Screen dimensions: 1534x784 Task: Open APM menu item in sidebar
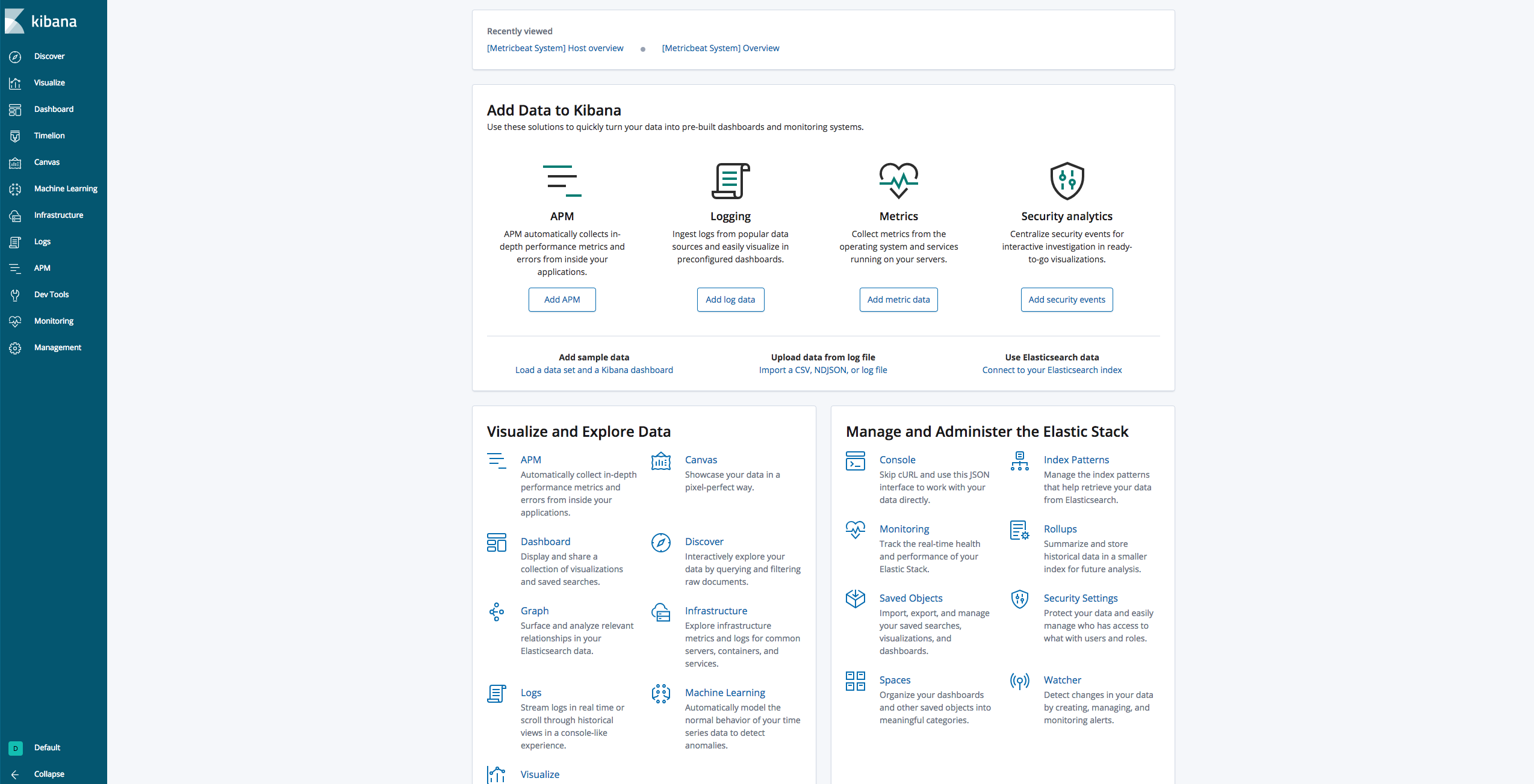[x=43, y=267]
